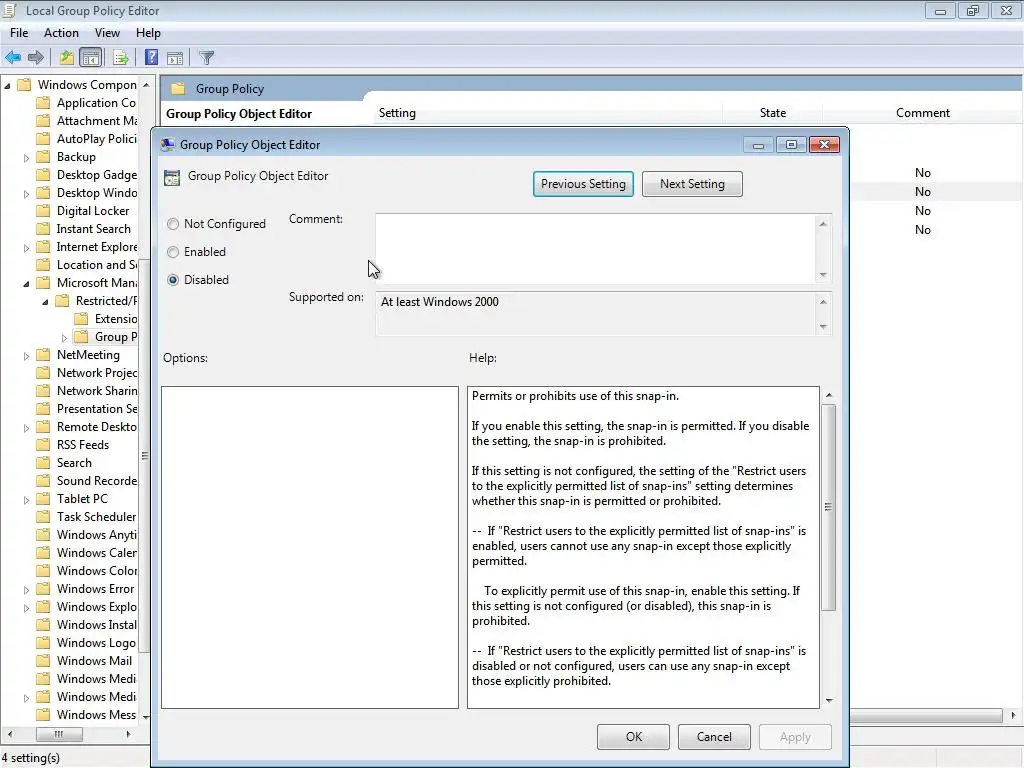Click inside the Comment text box
This screenshot has height=768, width=1024.
(x=596, y=249)
